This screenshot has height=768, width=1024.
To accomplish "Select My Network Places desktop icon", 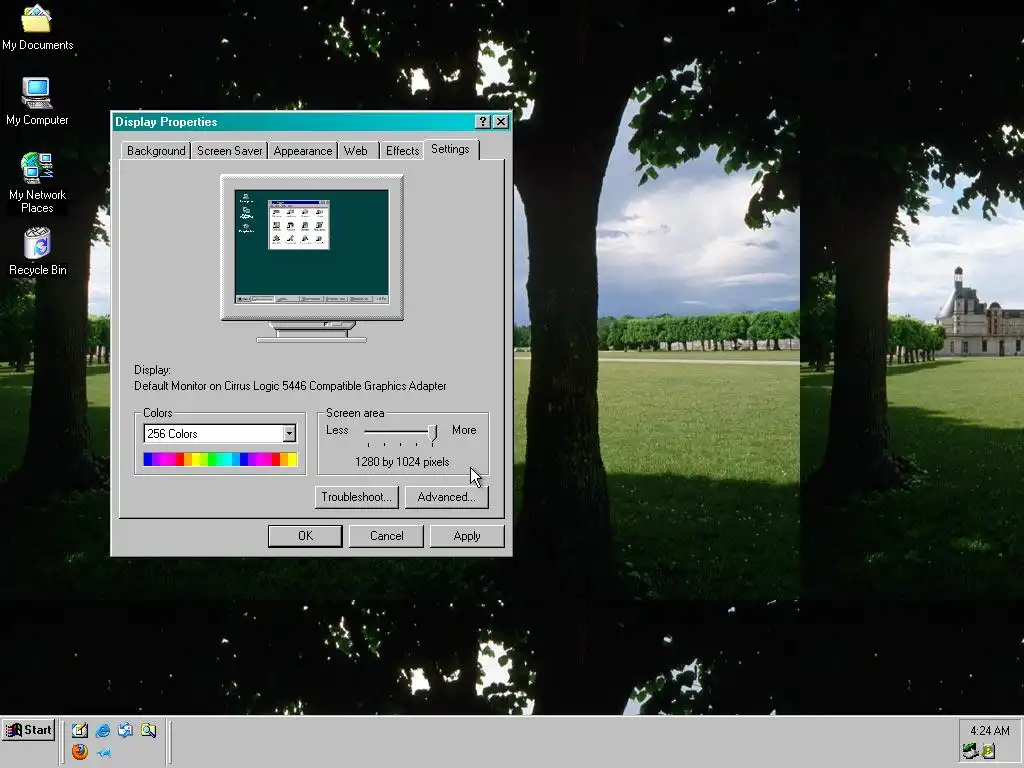I will tap(37, 183).
